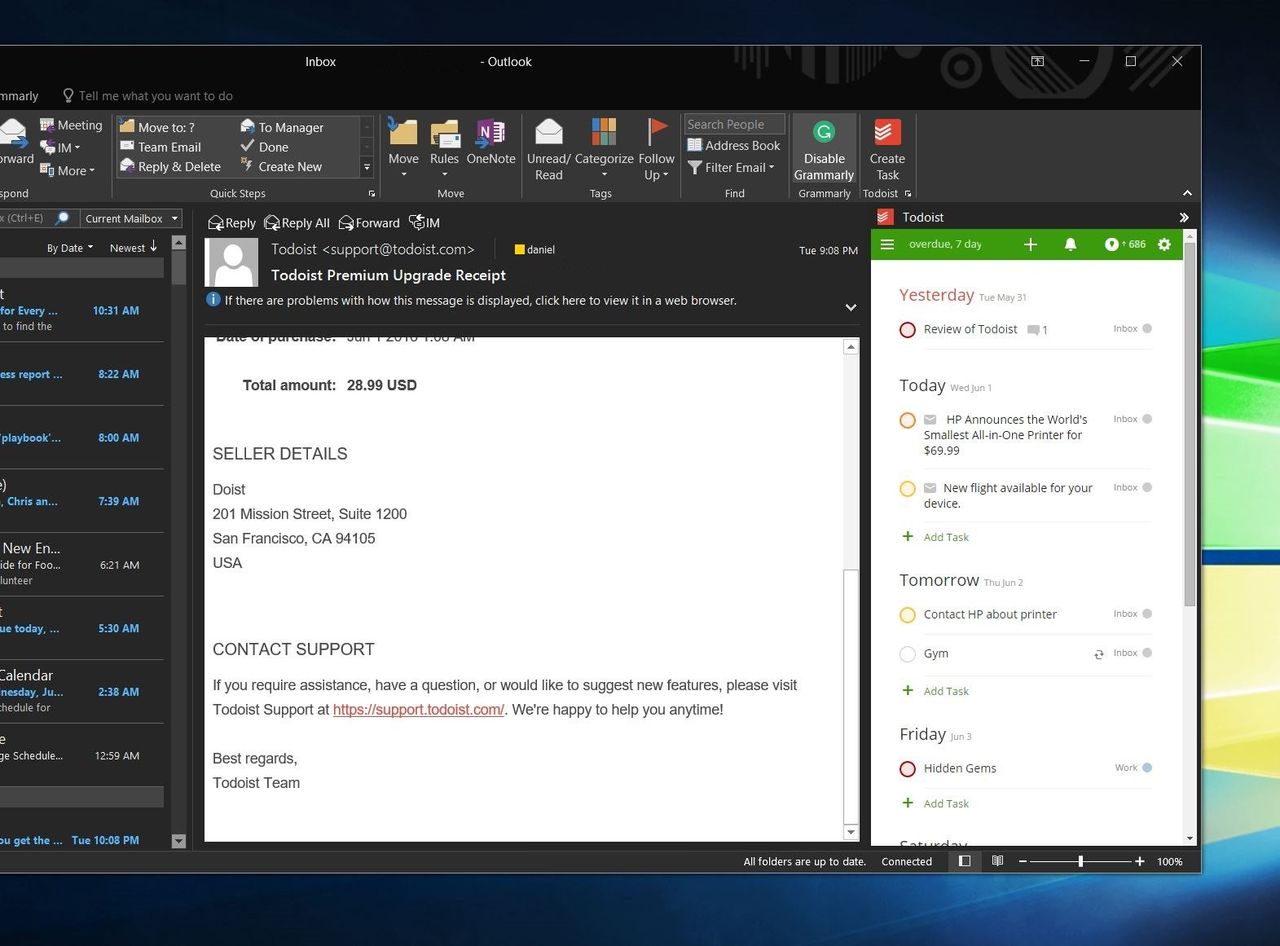Open the Current Mailbox scope dropdown
The height and width of the screenshot is (946, 1280).
click(x=131, y=218)
